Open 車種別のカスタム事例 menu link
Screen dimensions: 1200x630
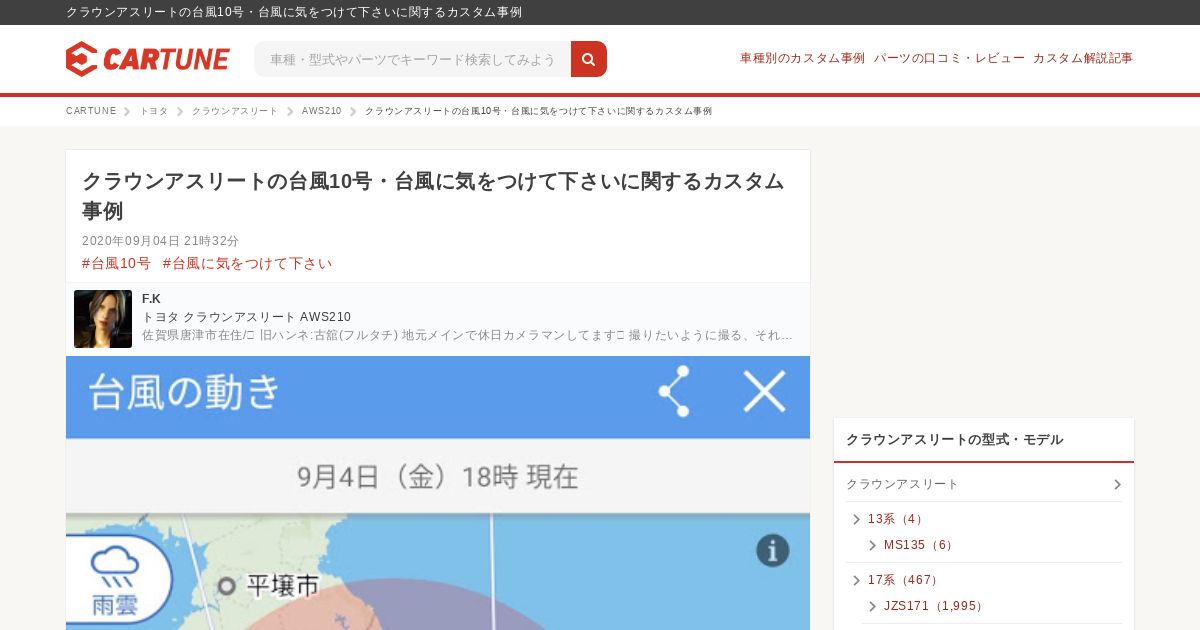point(802,58)
